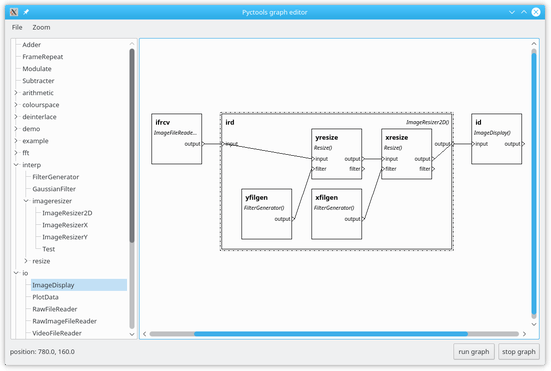Click the ird compound node title

click(x=229, y=122)
